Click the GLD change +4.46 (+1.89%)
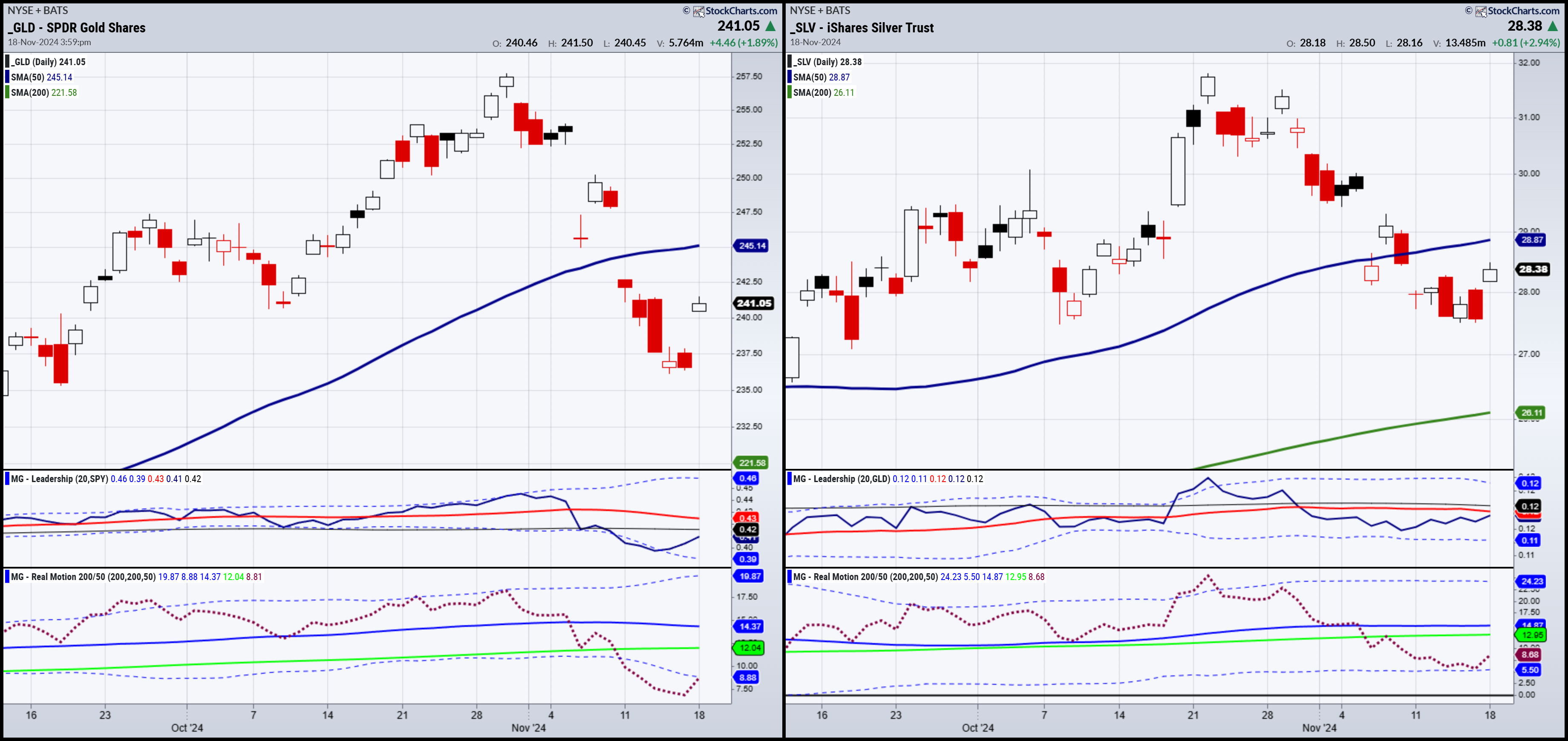Screen dimensions: 1568x741 pyautogui.click(x=744, y=43)
